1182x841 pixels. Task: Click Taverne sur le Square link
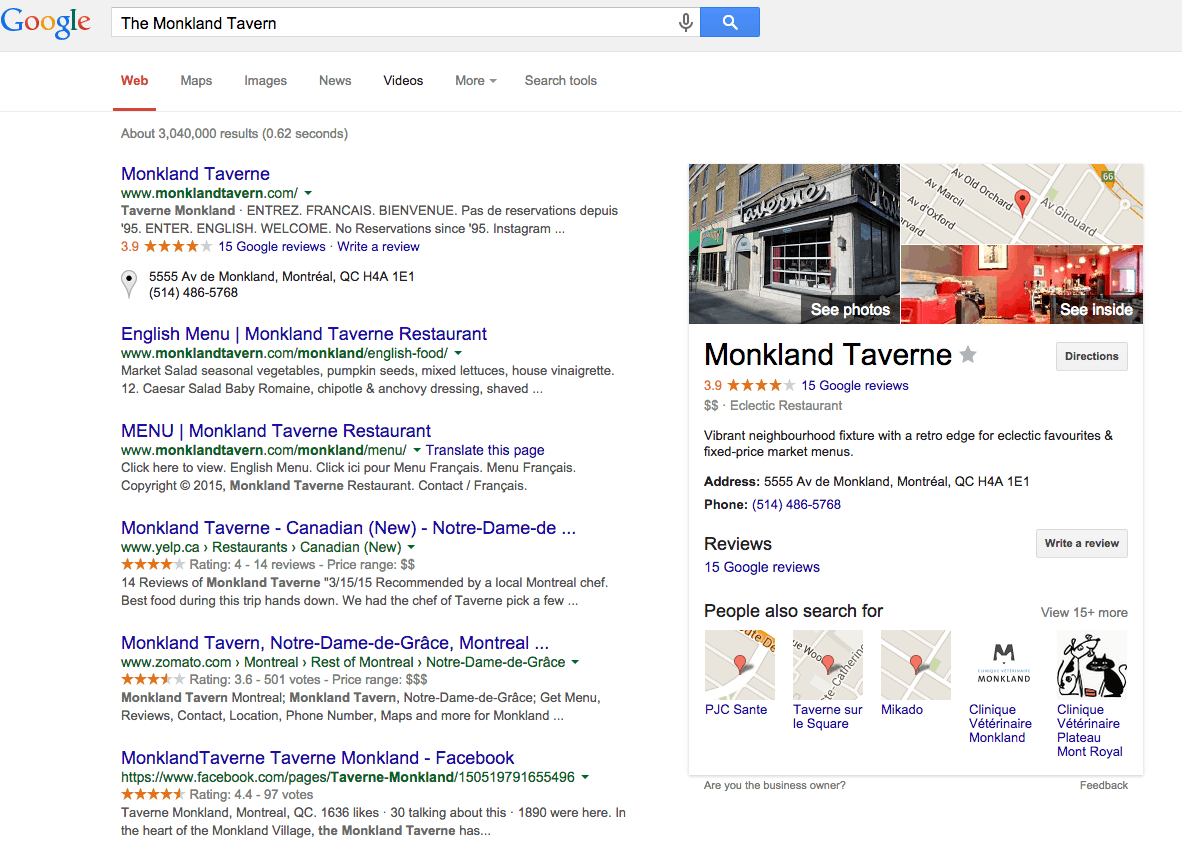point(828,717)
